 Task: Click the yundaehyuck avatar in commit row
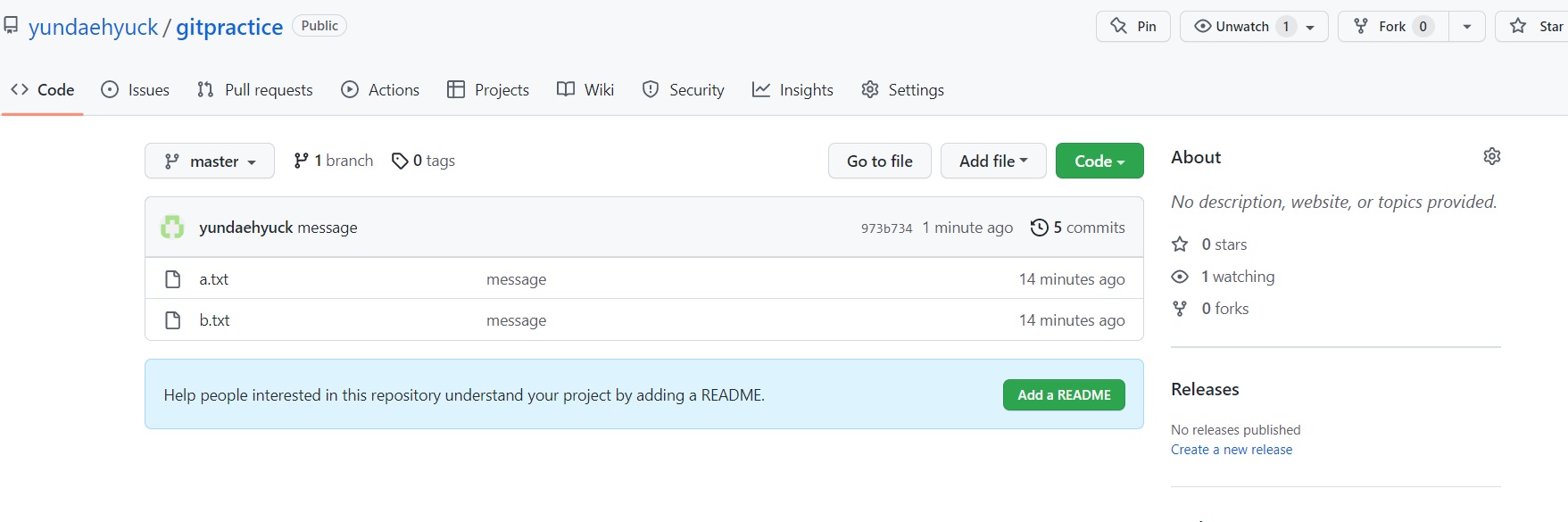(x=172, y=228)
